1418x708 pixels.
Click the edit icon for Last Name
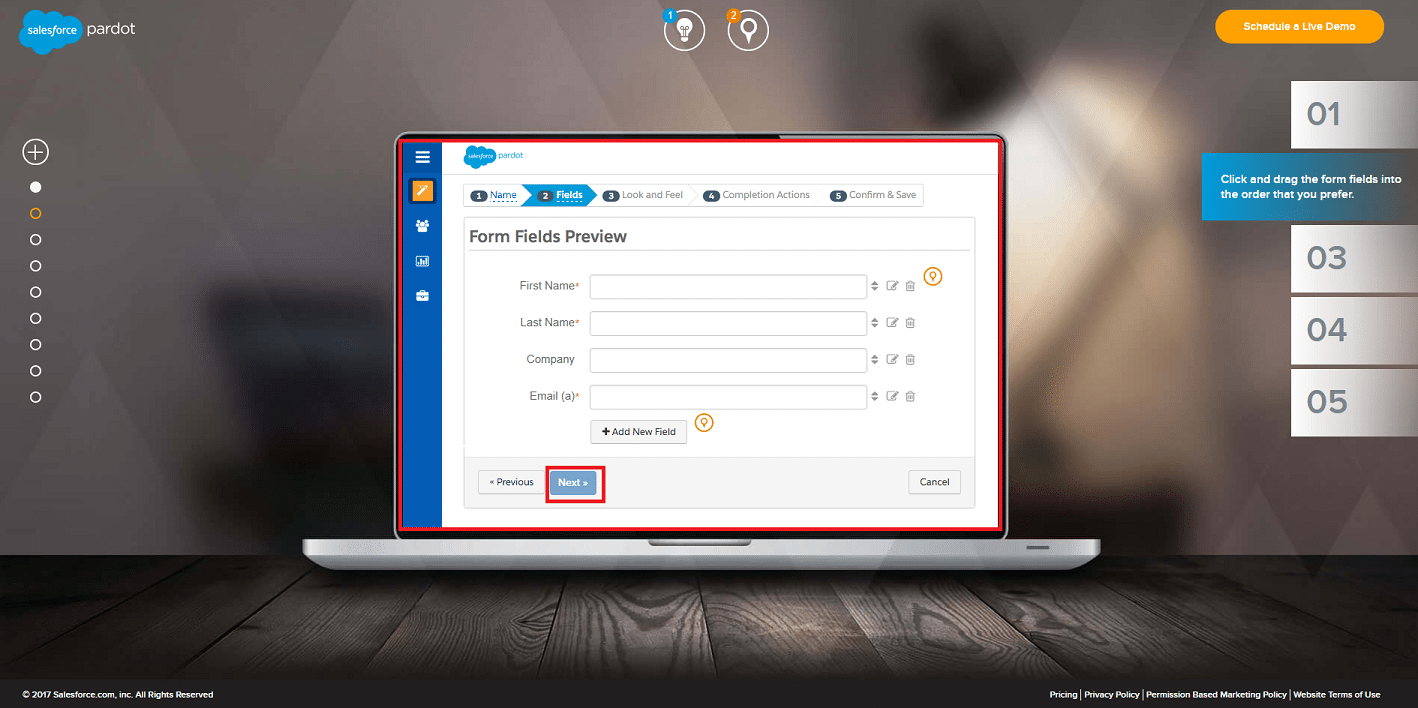(x=893, y=323)
